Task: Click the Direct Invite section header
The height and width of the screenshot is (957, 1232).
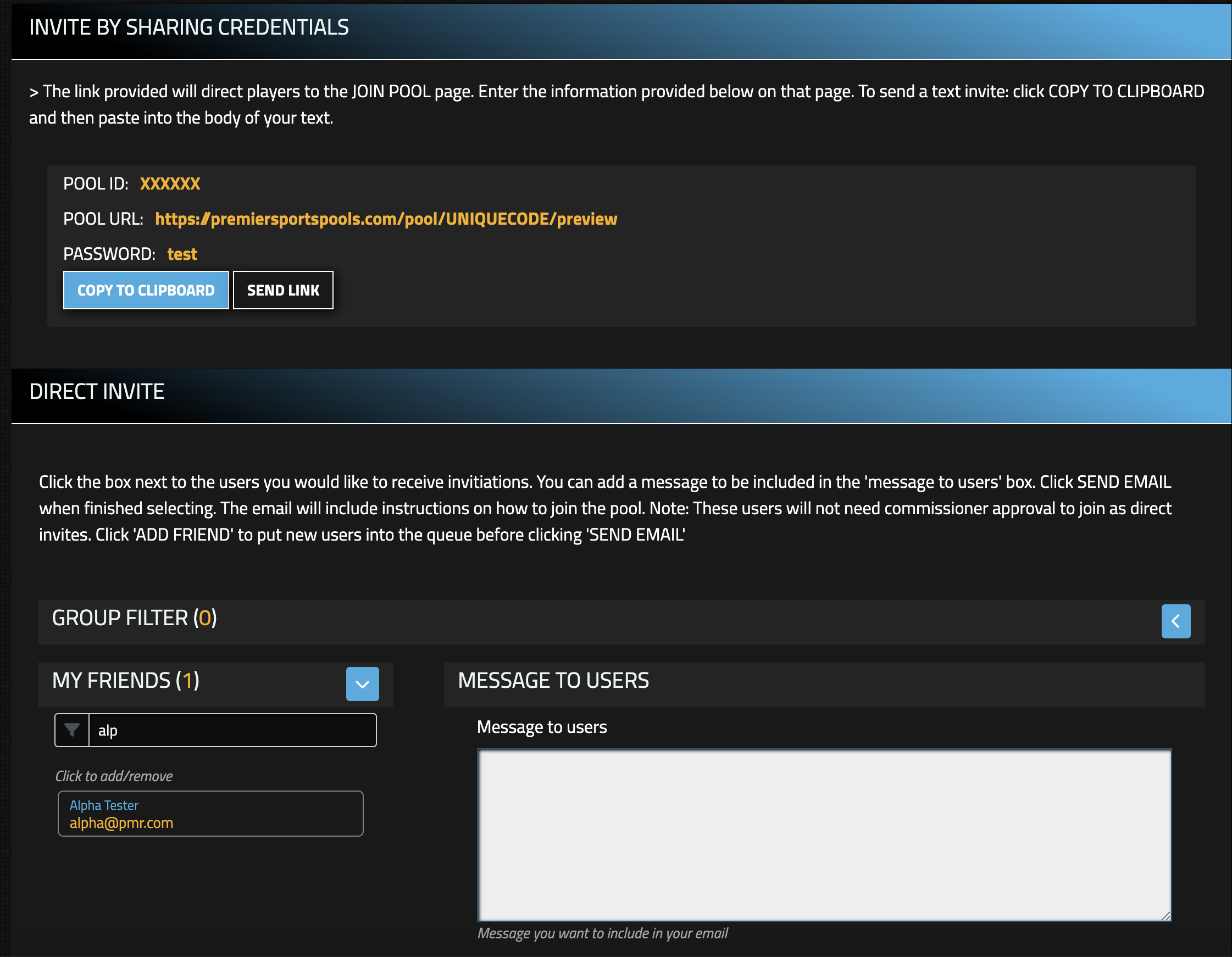Action: [97, 391]
